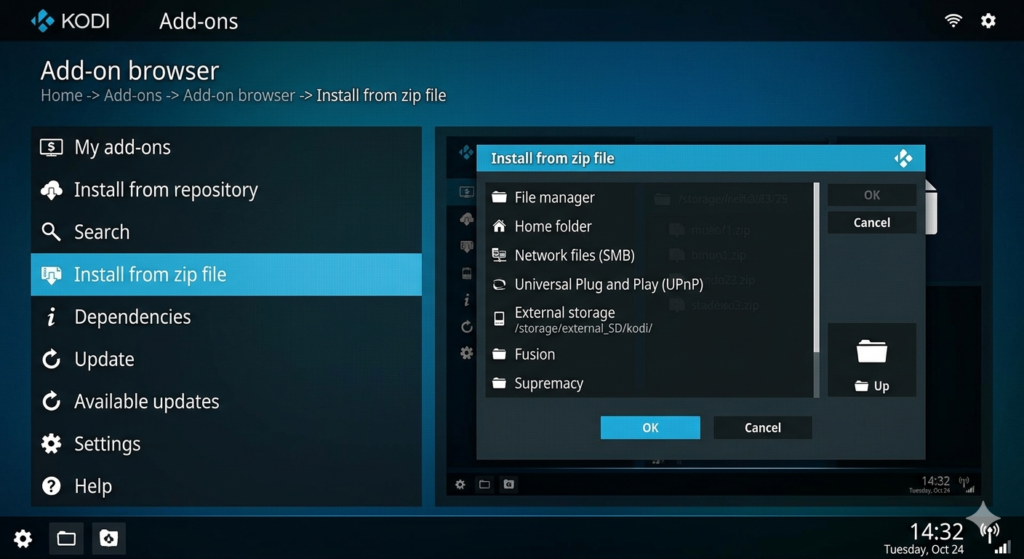Click the My add-ons monitor icon
The height and width of the screenshot is (559, 1024).
point(51,148)
